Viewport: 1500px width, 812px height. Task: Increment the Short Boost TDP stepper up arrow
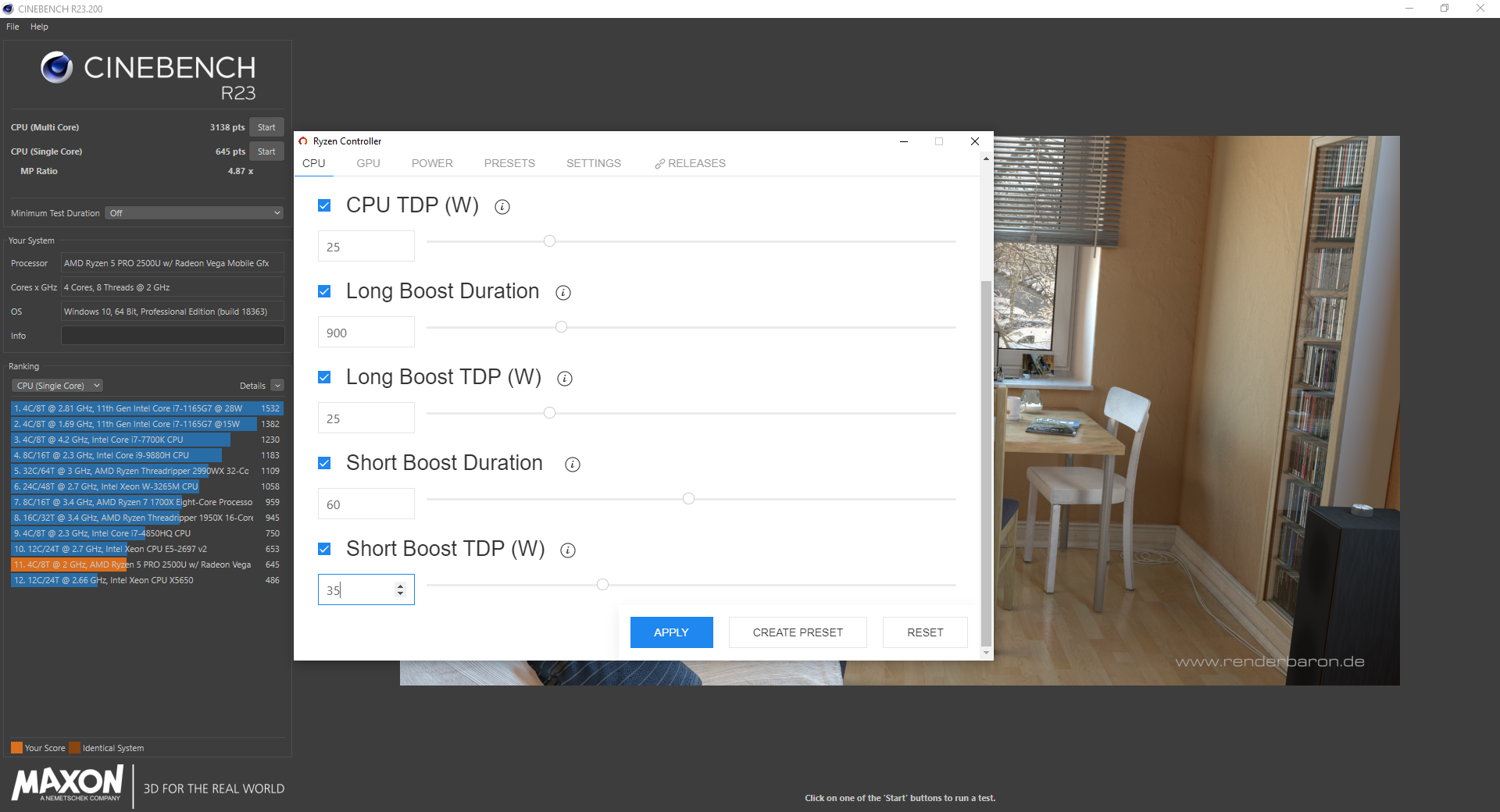click(x=400, y=586)
